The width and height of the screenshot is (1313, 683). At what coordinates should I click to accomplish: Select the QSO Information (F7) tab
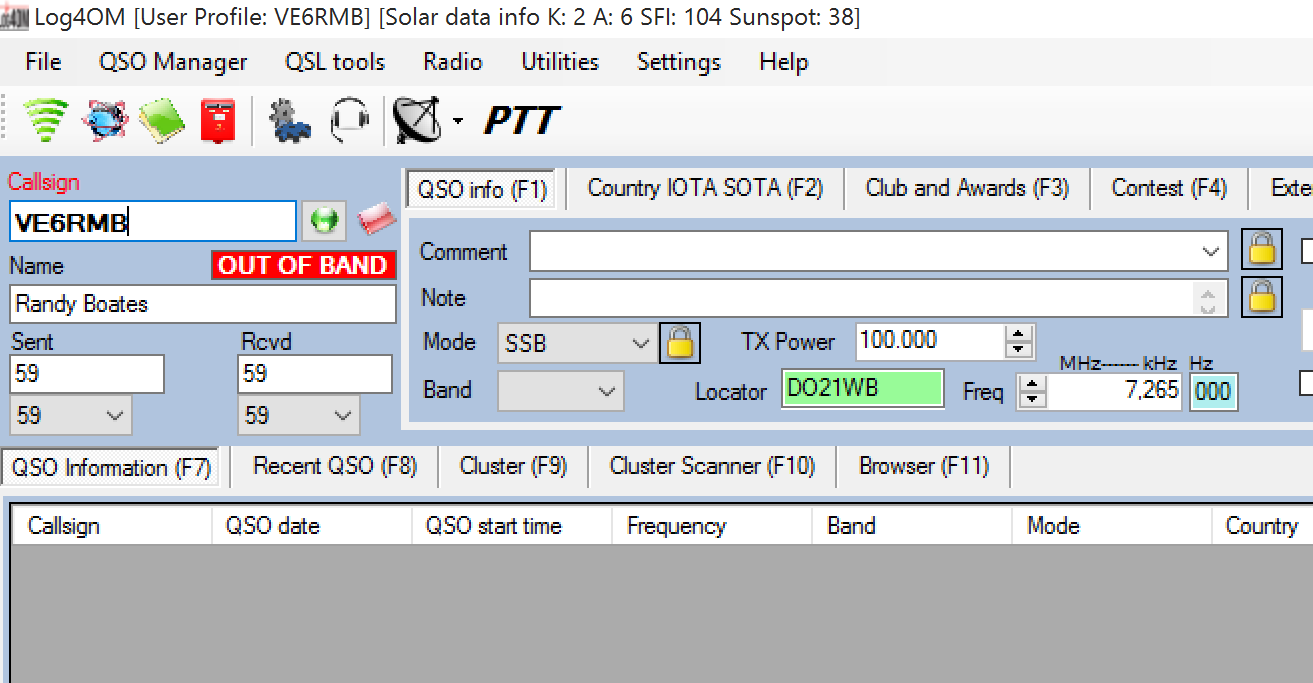point(113,468)
